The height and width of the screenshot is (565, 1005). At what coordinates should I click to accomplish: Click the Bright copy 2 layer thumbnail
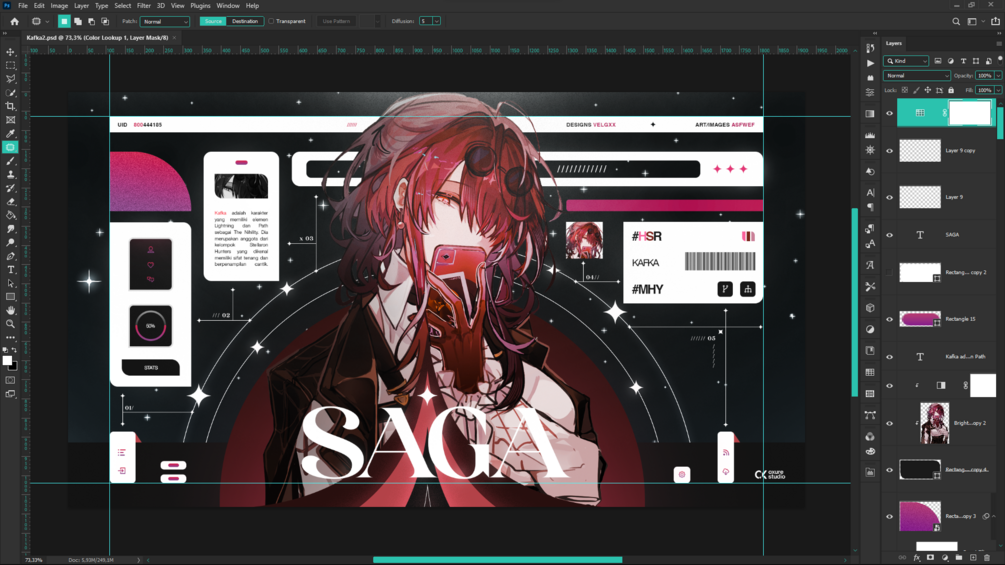[934, 423]
